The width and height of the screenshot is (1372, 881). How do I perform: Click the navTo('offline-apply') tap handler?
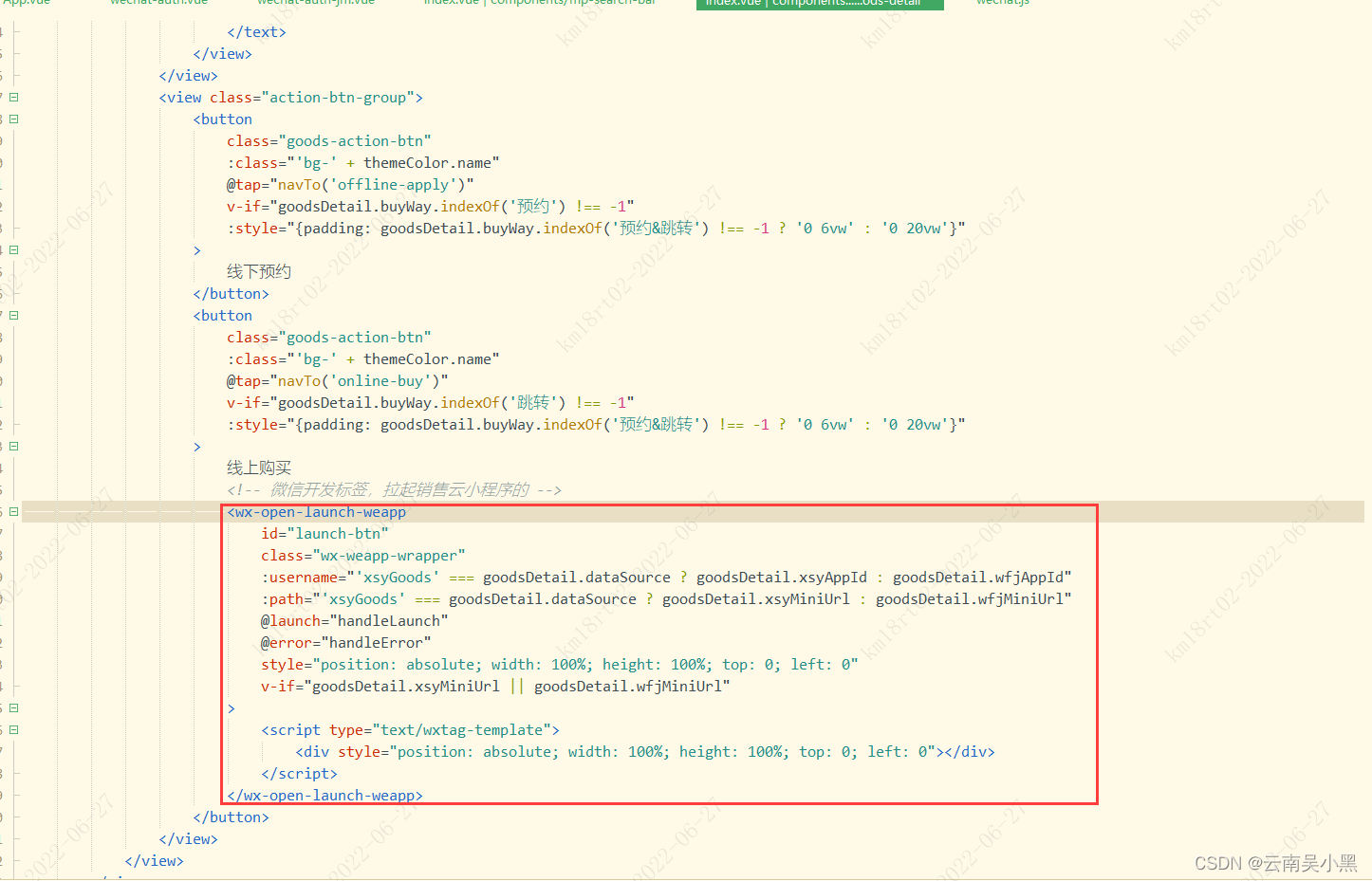pos(350,184)
